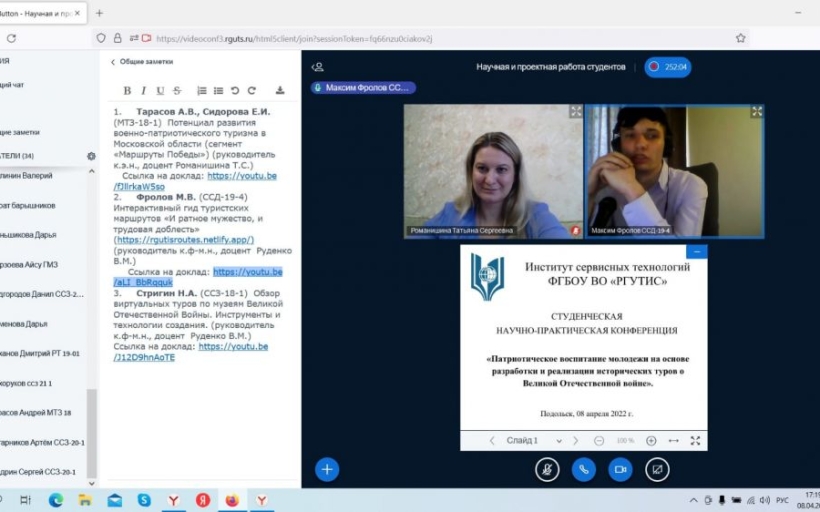The image size is (820, 512).
Task: Go to next slide
Action: coord(576,441)
